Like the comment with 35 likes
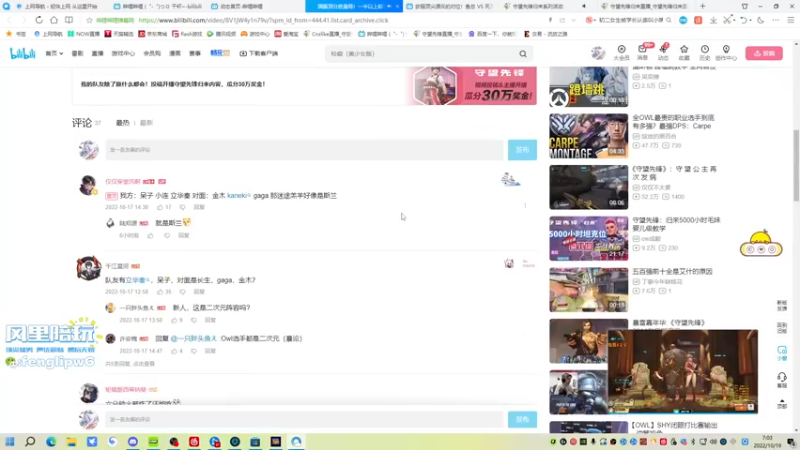800x450 pixels. click(x=160, y=292)
